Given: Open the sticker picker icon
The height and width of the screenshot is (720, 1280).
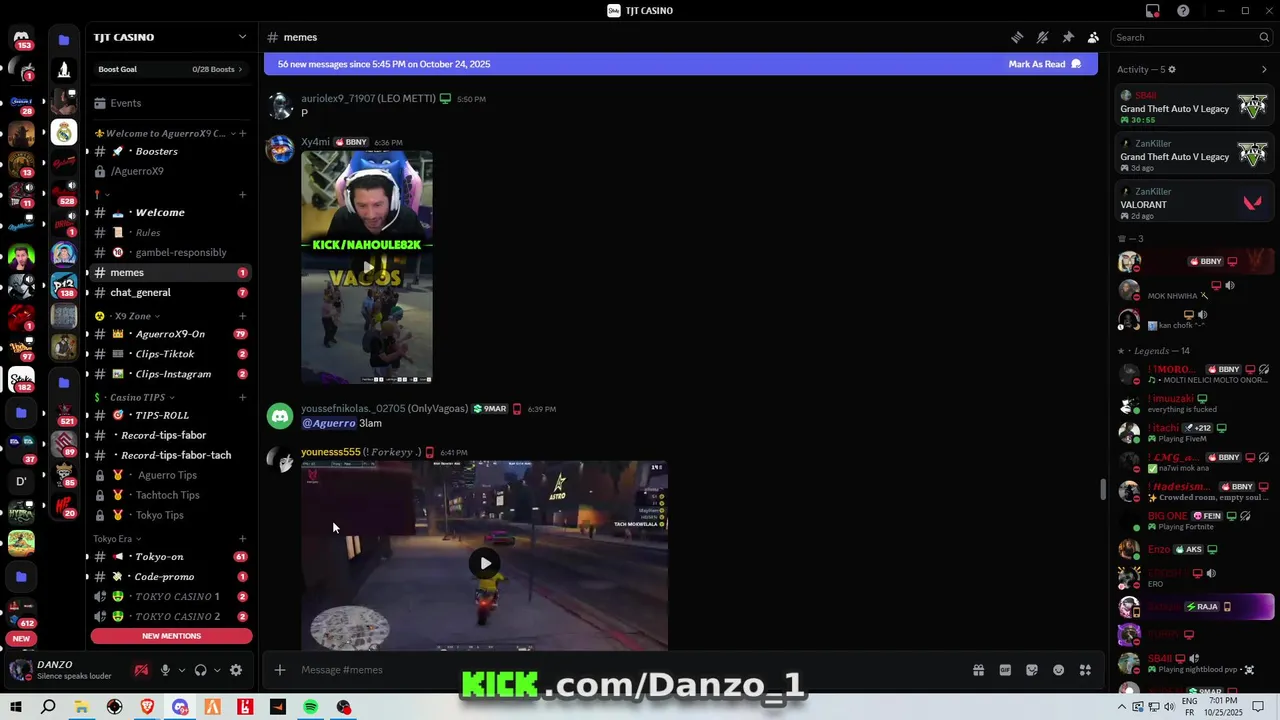Looking at the screenshot, I should [x=1032, y=670].
